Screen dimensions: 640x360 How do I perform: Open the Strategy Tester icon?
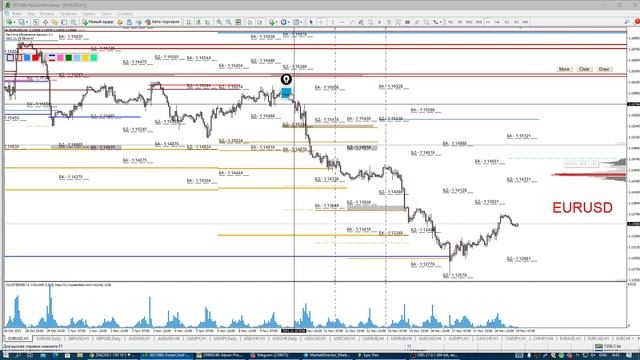click(x=73, y=22)
